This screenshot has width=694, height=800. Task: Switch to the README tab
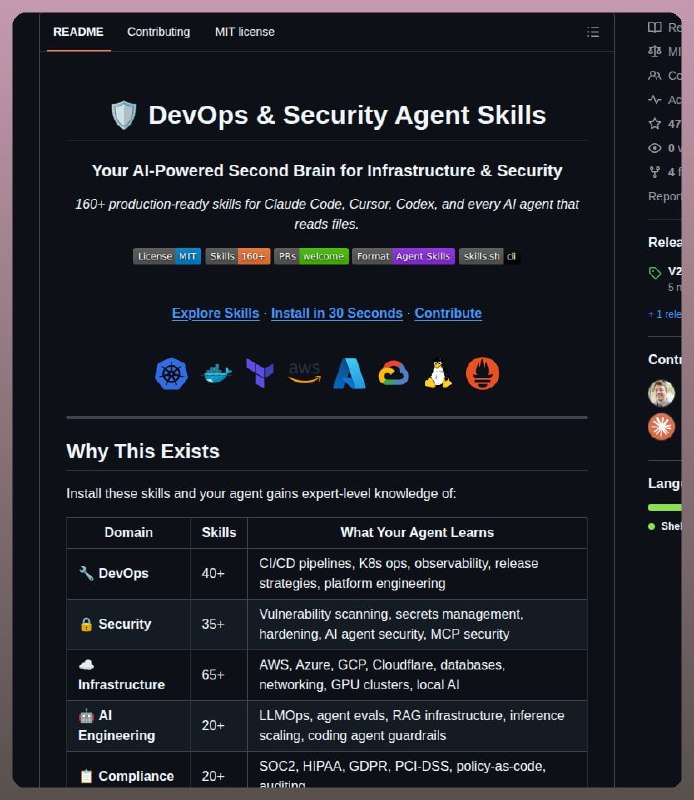pos(79,32)
